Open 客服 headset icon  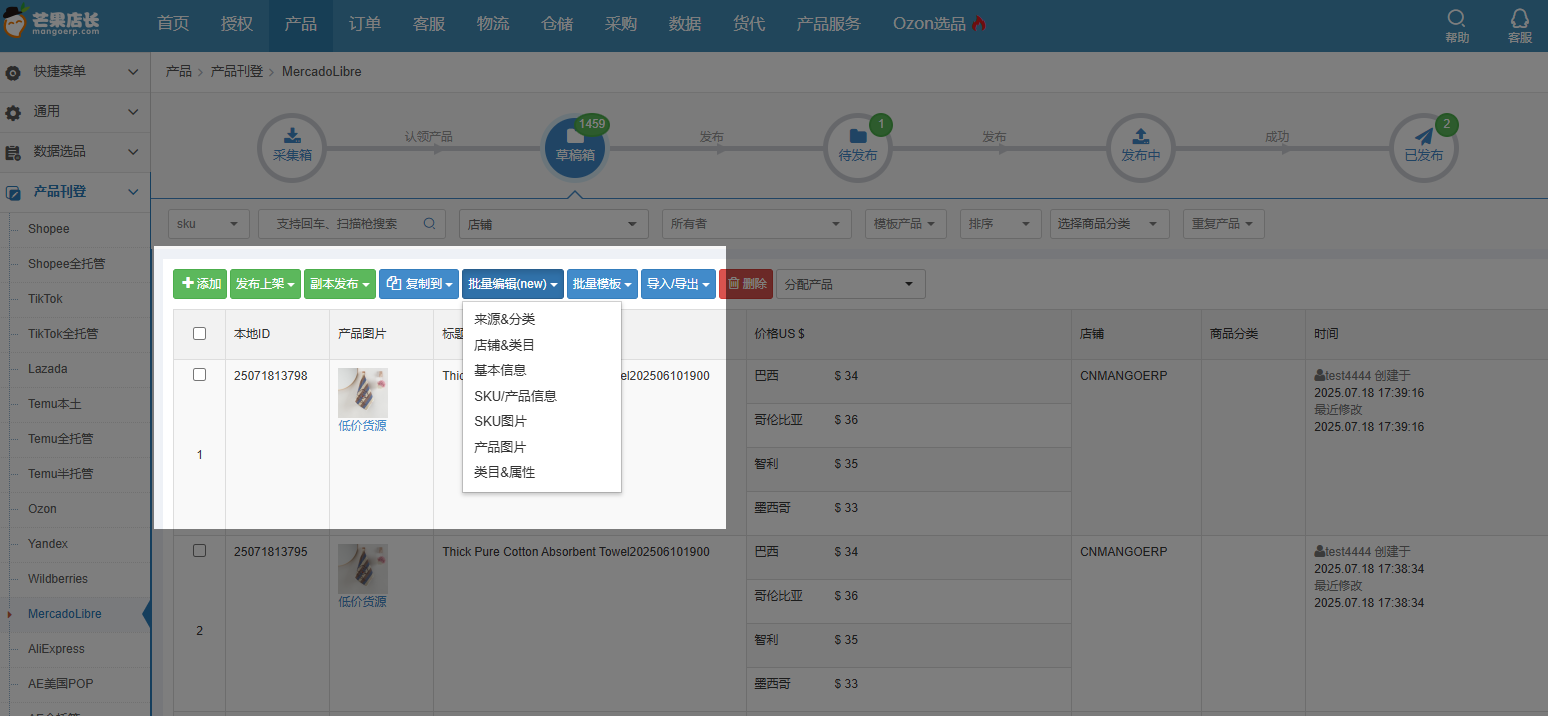point(1520,18)
